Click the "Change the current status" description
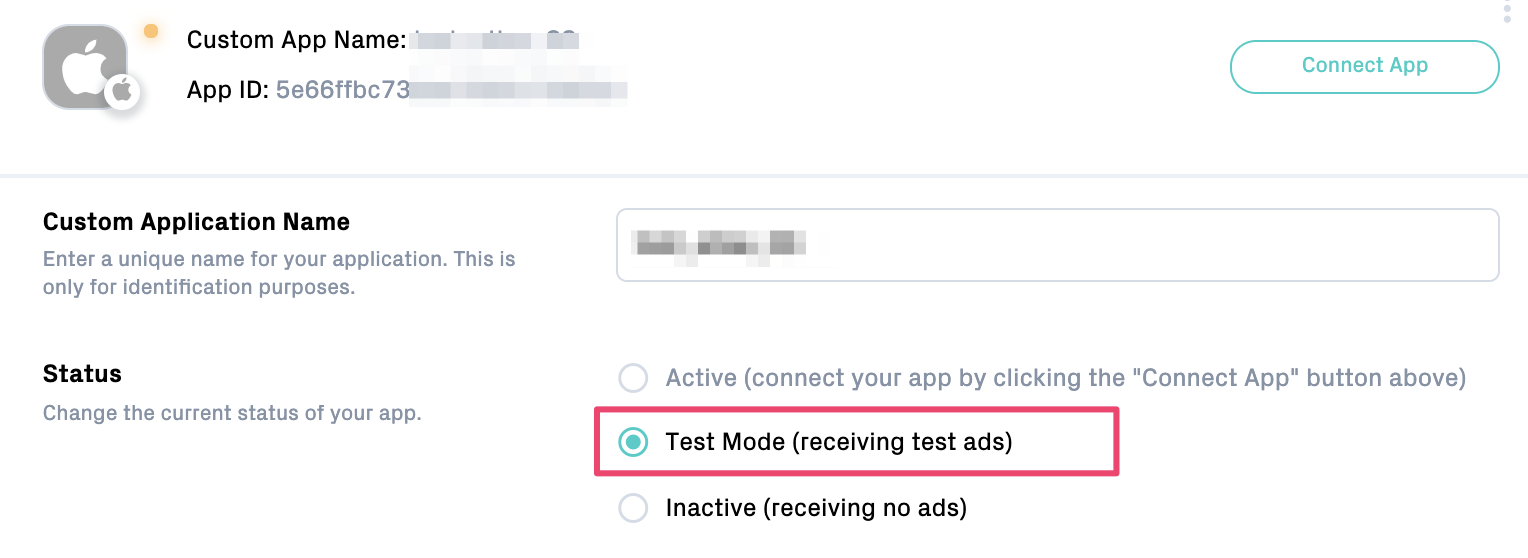Screen dimensions: 1528x558 (232, 413)
